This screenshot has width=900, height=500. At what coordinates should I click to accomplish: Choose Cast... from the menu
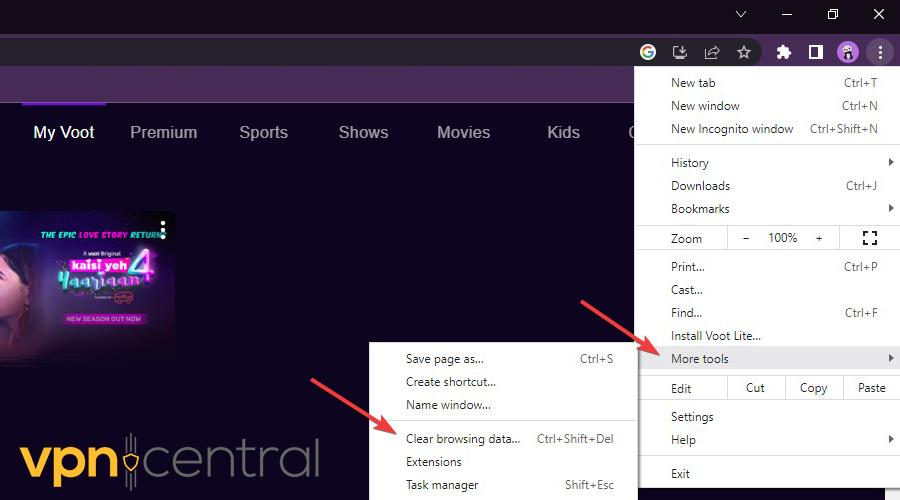pos(767,289)
